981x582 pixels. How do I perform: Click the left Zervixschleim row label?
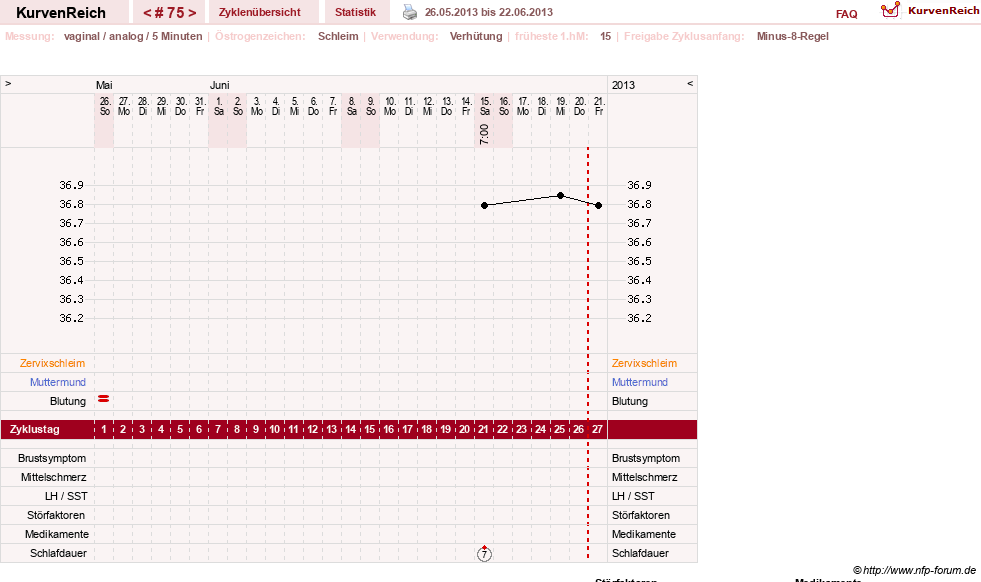53,363
